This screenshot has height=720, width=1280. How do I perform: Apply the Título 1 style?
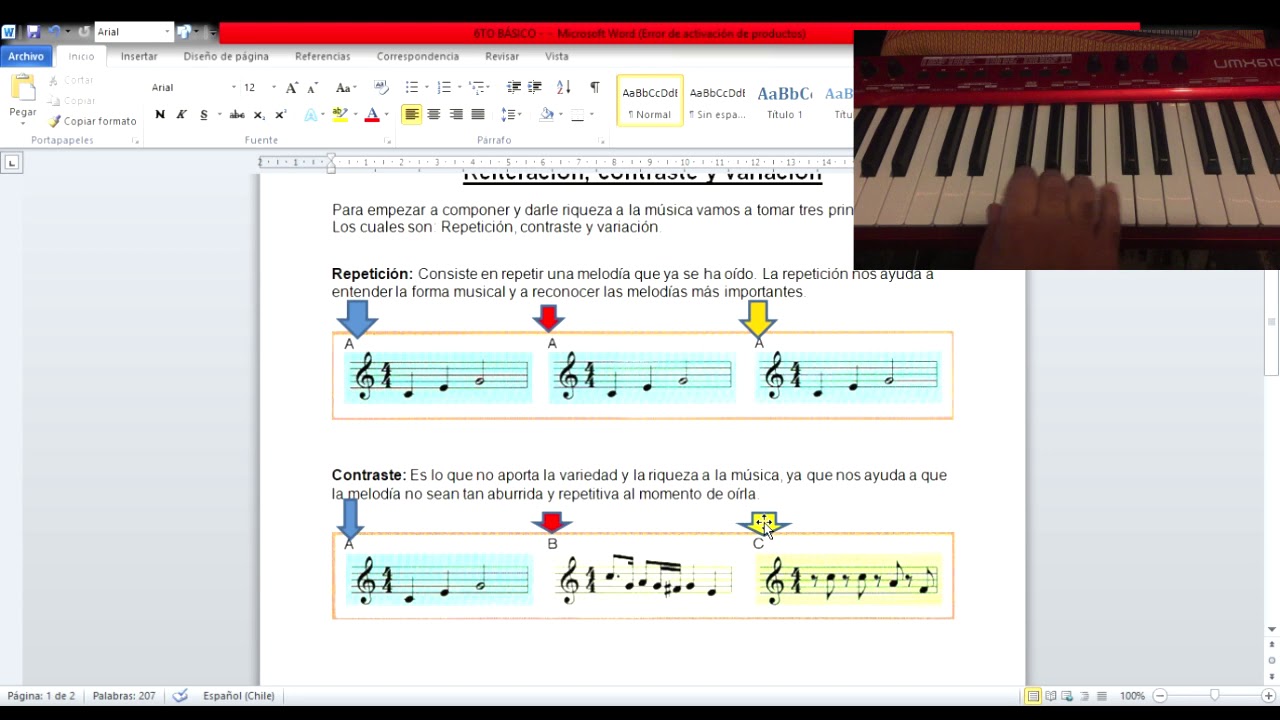point(785,101)
